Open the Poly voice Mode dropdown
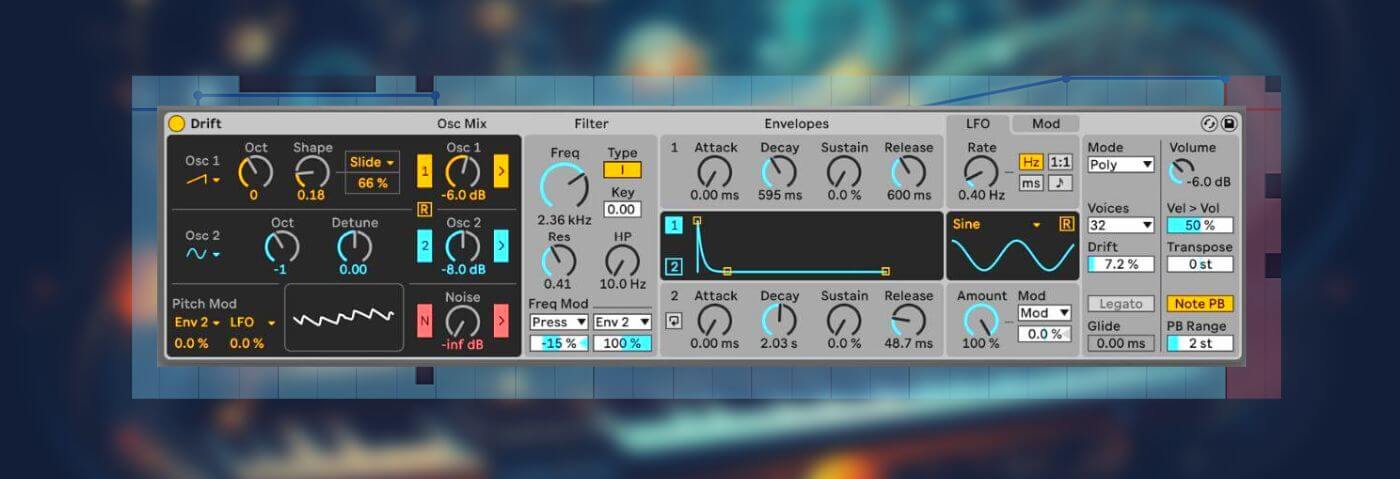This screenshot has height=479, width=1400. click(x=1120, y=165)
